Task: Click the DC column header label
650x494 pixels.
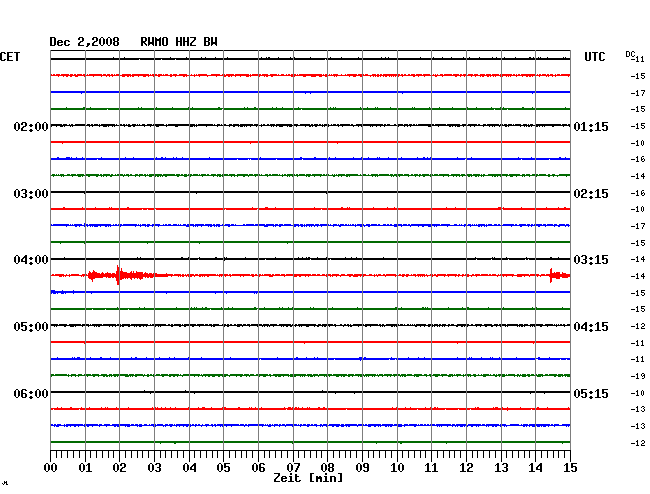Action: [630, 54]
